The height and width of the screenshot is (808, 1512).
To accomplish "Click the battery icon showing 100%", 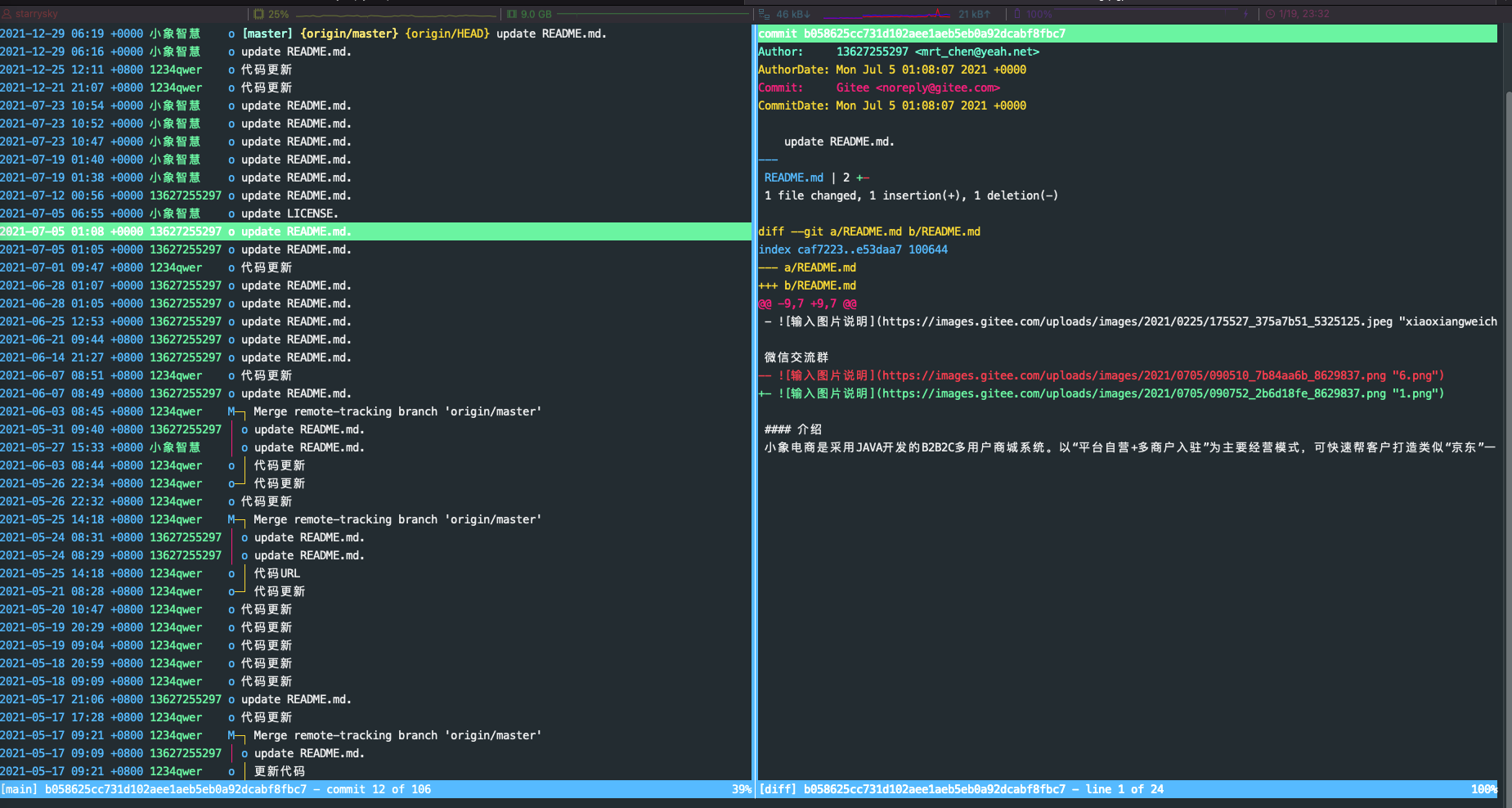I will (1017, 14).
